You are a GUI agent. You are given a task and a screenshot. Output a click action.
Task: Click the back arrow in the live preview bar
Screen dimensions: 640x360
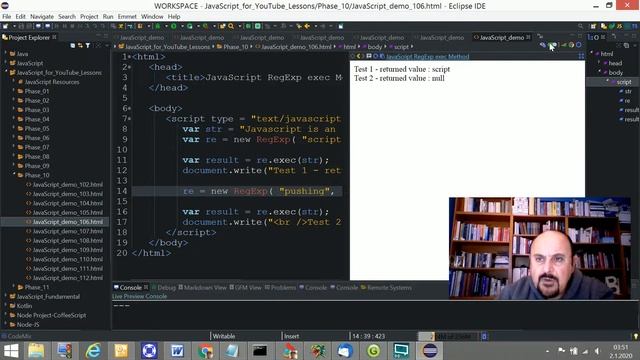(359, 56)
